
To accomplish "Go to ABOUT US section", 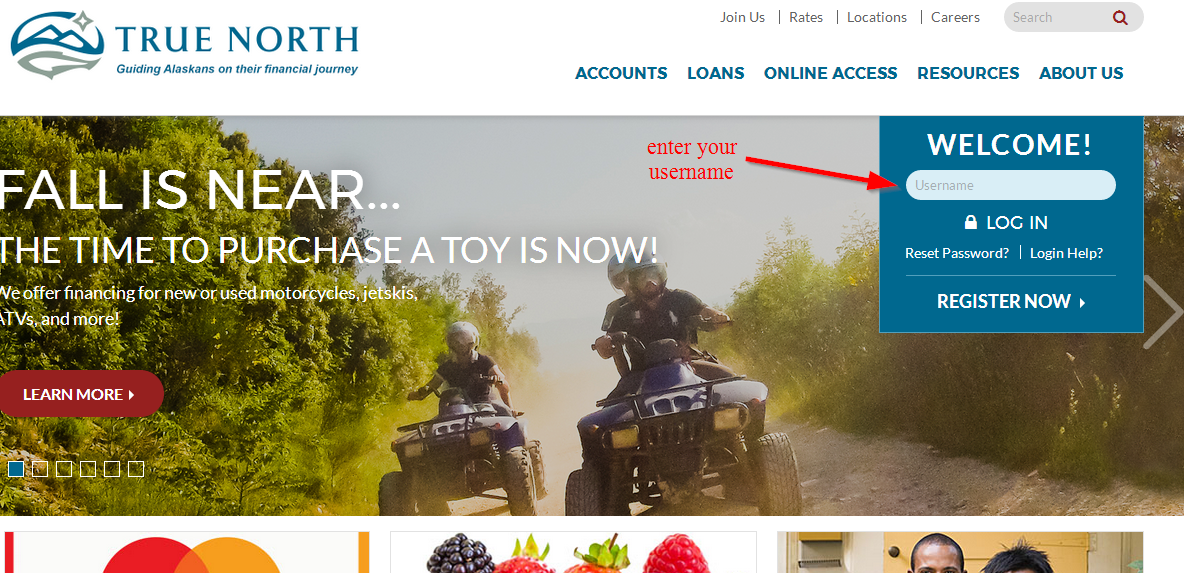I will 1081,73.
